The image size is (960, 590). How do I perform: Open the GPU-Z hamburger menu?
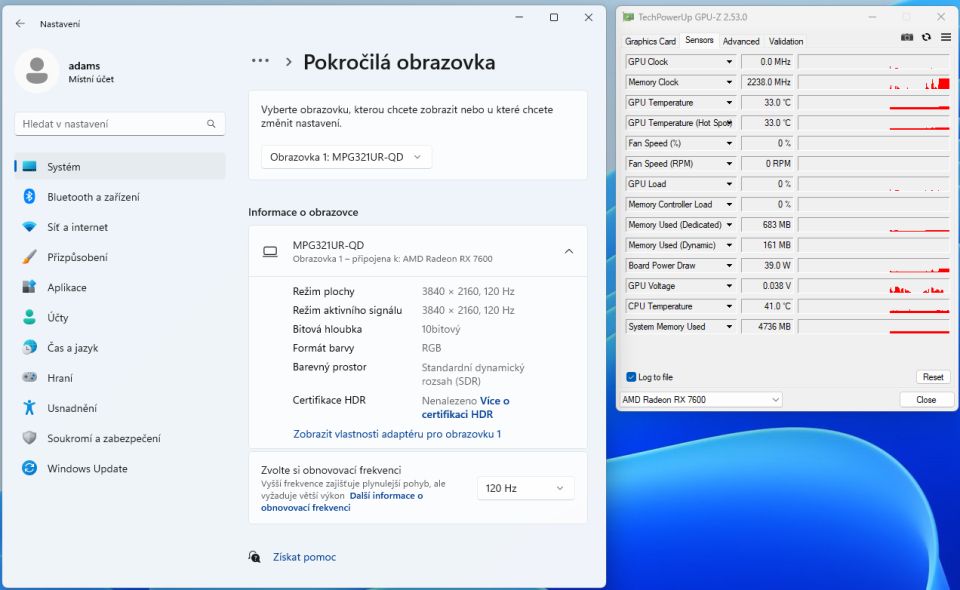tap(946, 37)
